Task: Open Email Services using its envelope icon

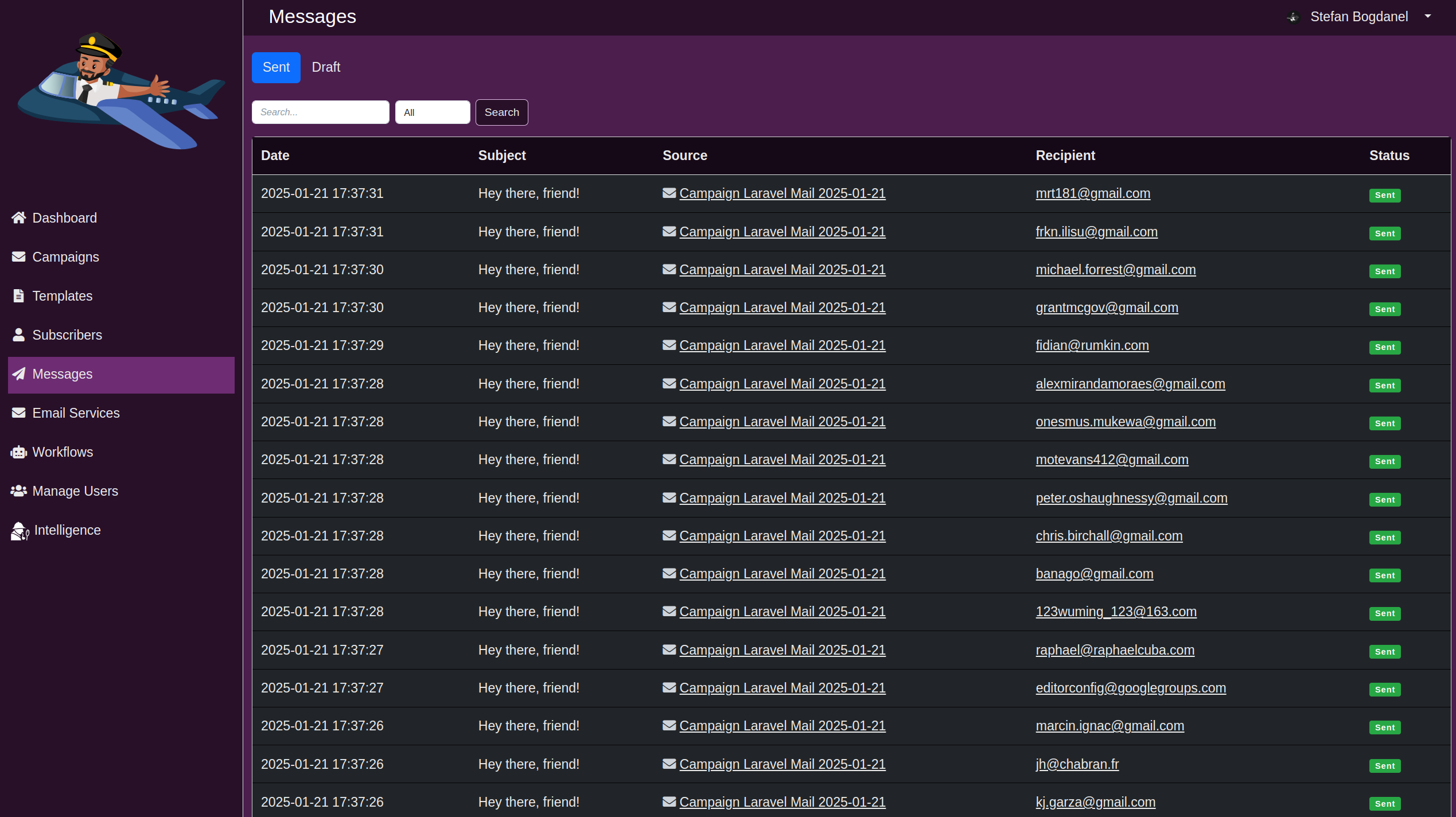Action: [18, 413]
